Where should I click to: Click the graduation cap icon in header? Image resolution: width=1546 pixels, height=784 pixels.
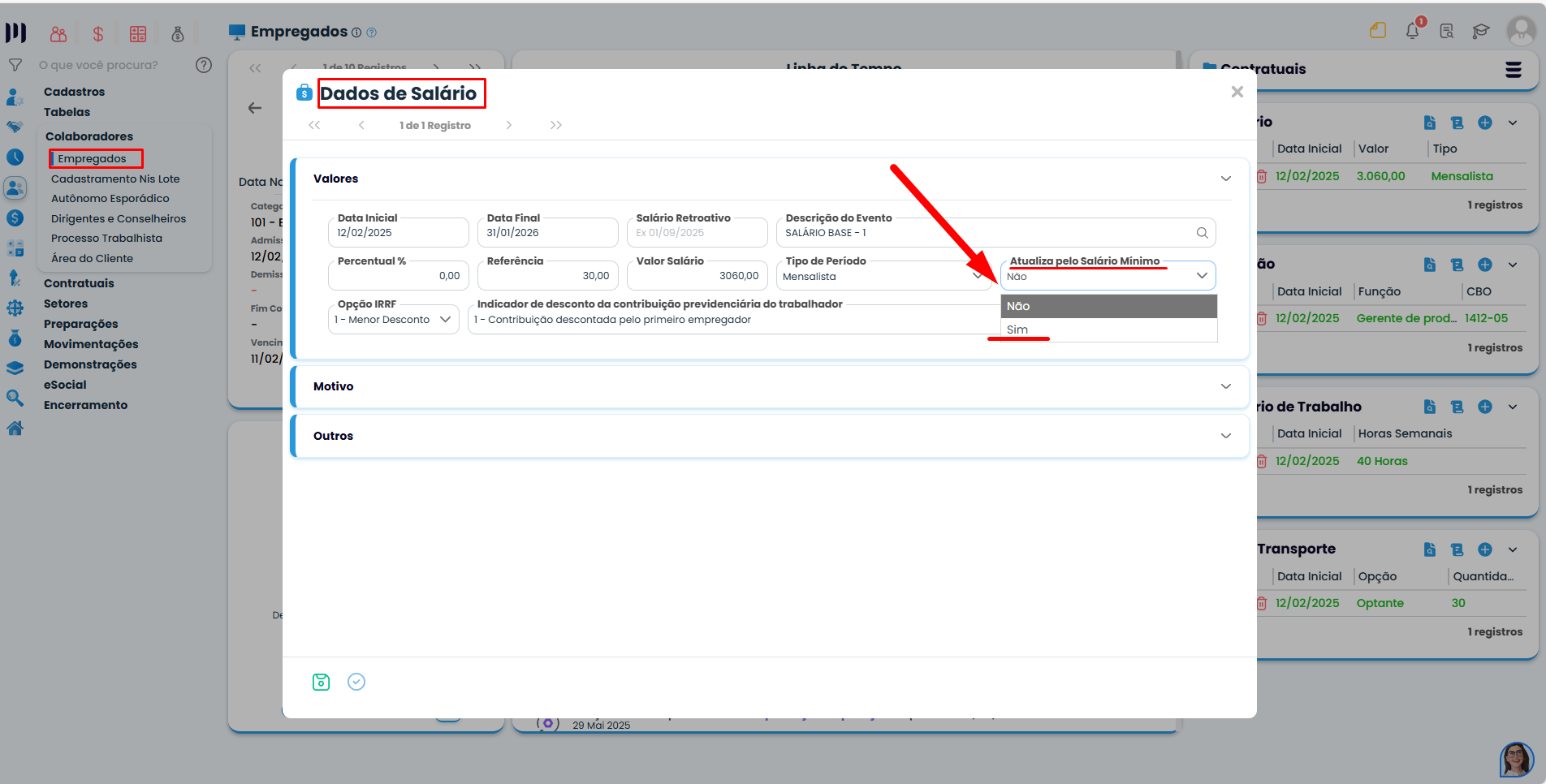(x=1480, y=32)
